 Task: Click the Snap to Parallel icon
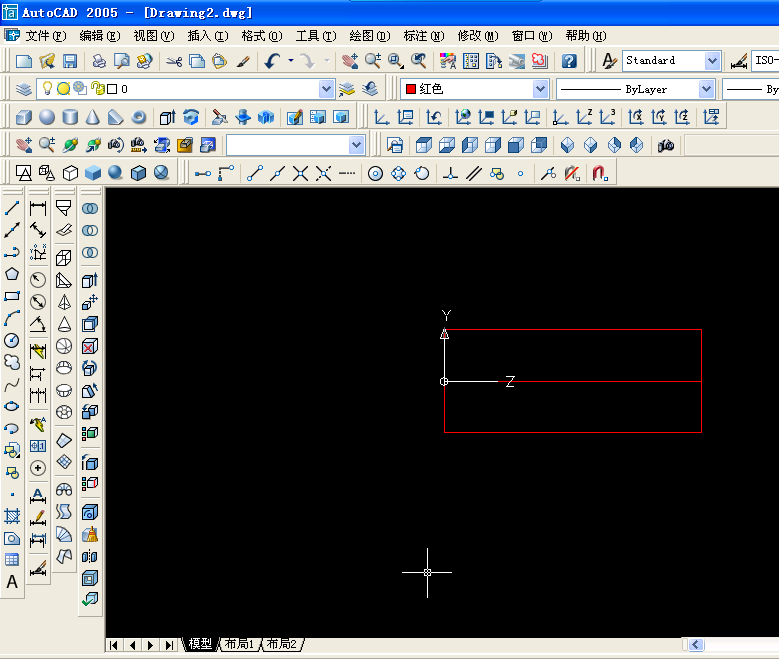click(x=474, y=173)
